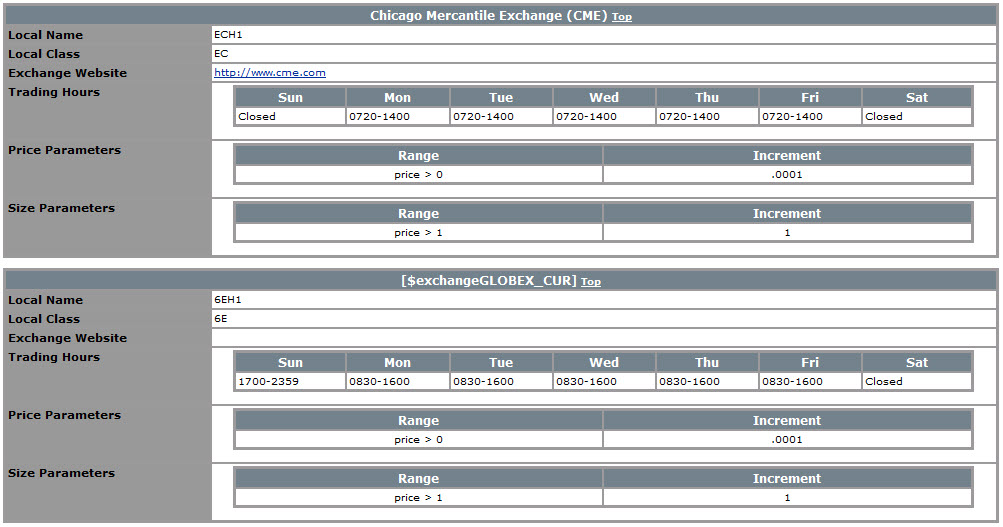Image resolution: width=1003 pixels, height=527 pixels.
Task: Click GLOBEX Wednesday 0830-1600 trading hours cell
Action: [x=604, y=381]
